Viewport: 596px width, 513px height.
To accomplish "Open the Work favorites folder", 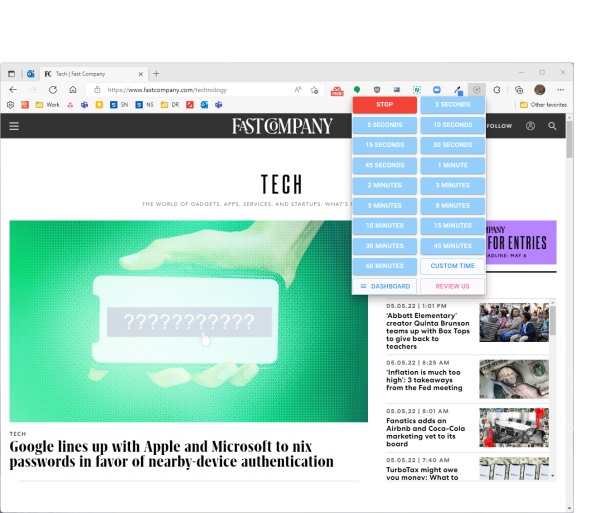I will pos(48,105).
